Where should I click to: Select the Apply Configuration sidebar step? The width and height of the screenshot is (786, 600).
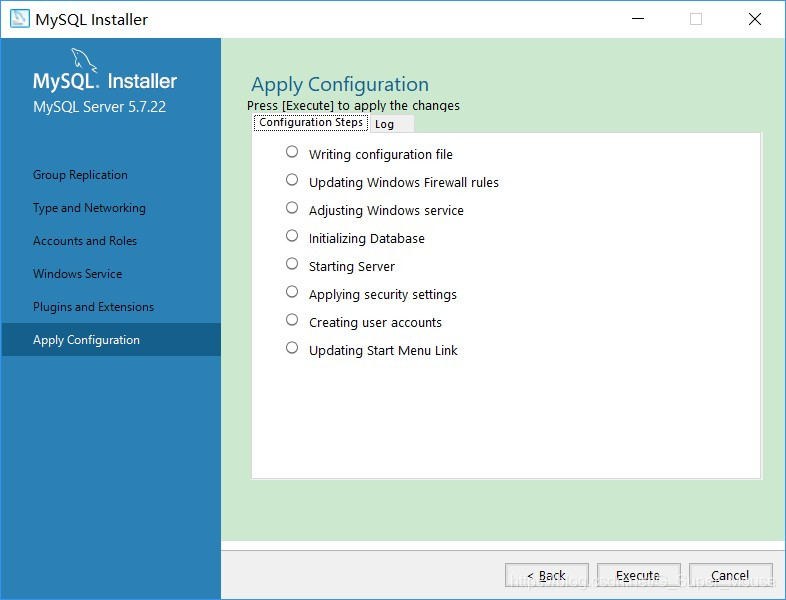(x=111, y=340)
